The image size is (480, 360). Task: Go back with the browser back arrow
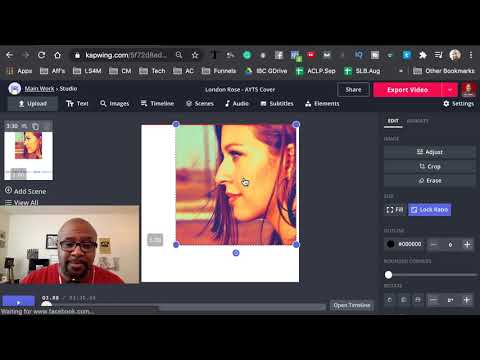[x=9, y=55]
